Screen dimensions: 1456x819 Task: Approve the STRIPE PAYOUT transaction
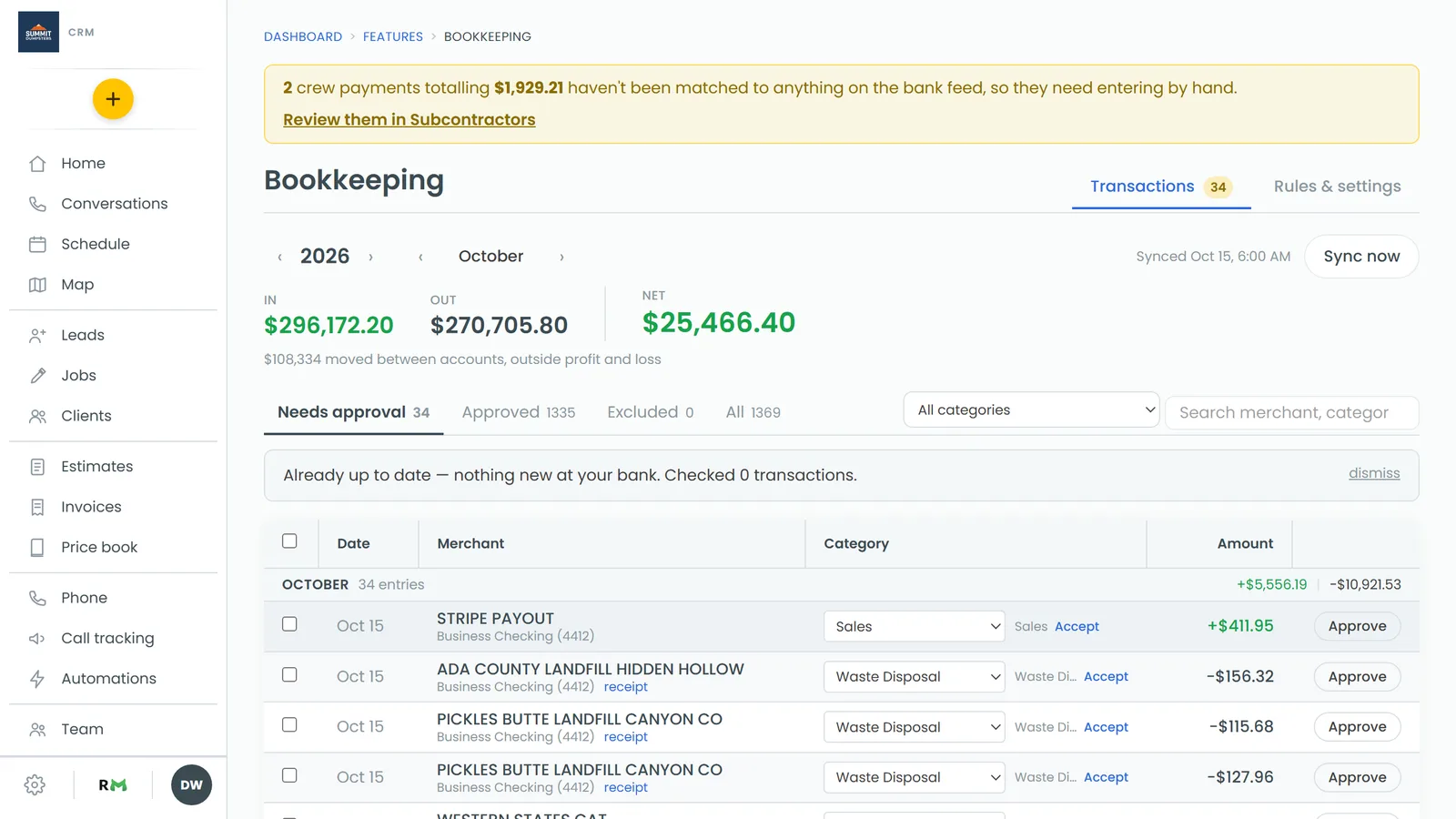tap(1357, 626)
